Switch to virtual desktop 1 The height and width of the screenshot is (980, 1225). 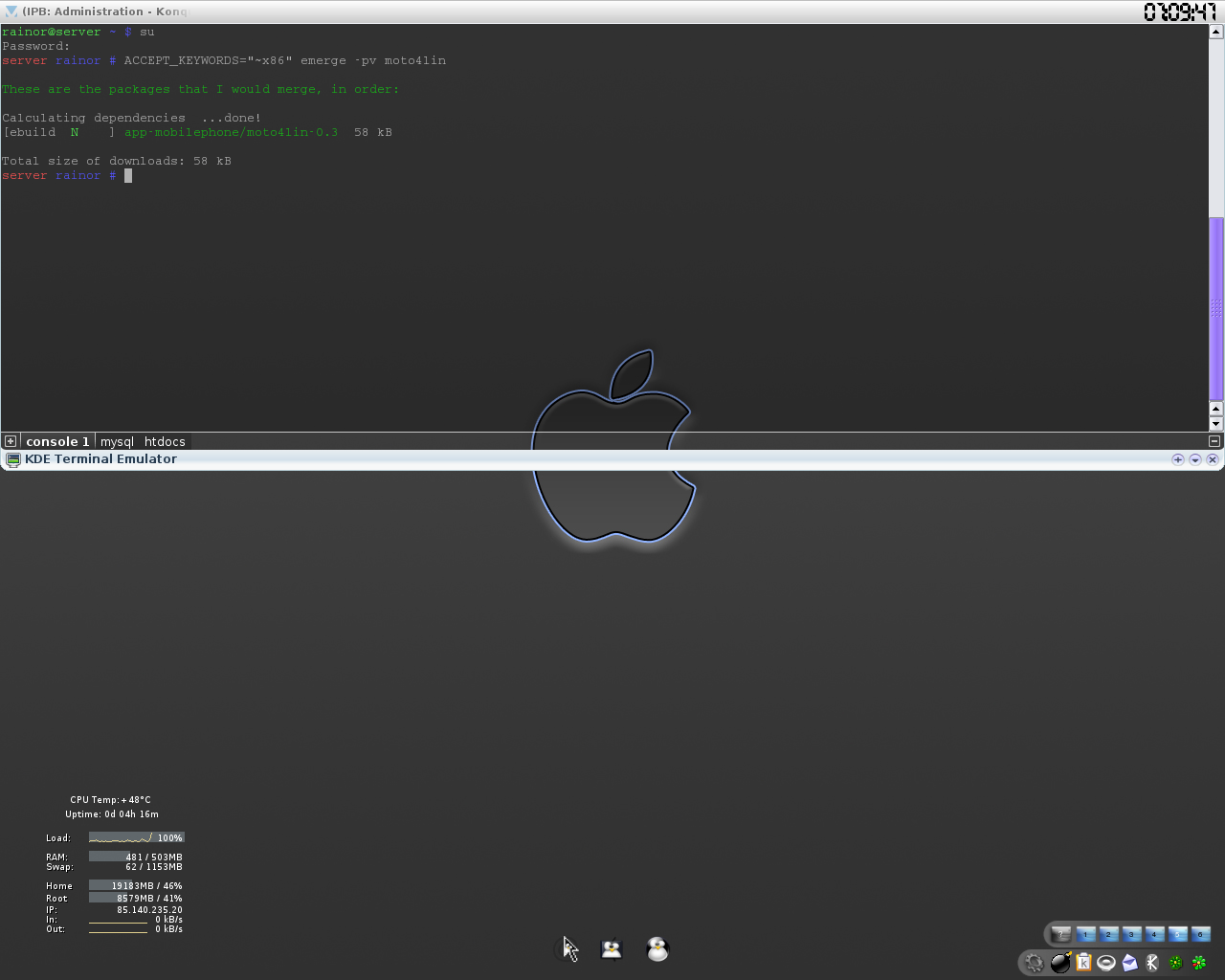click(1085, 934)
